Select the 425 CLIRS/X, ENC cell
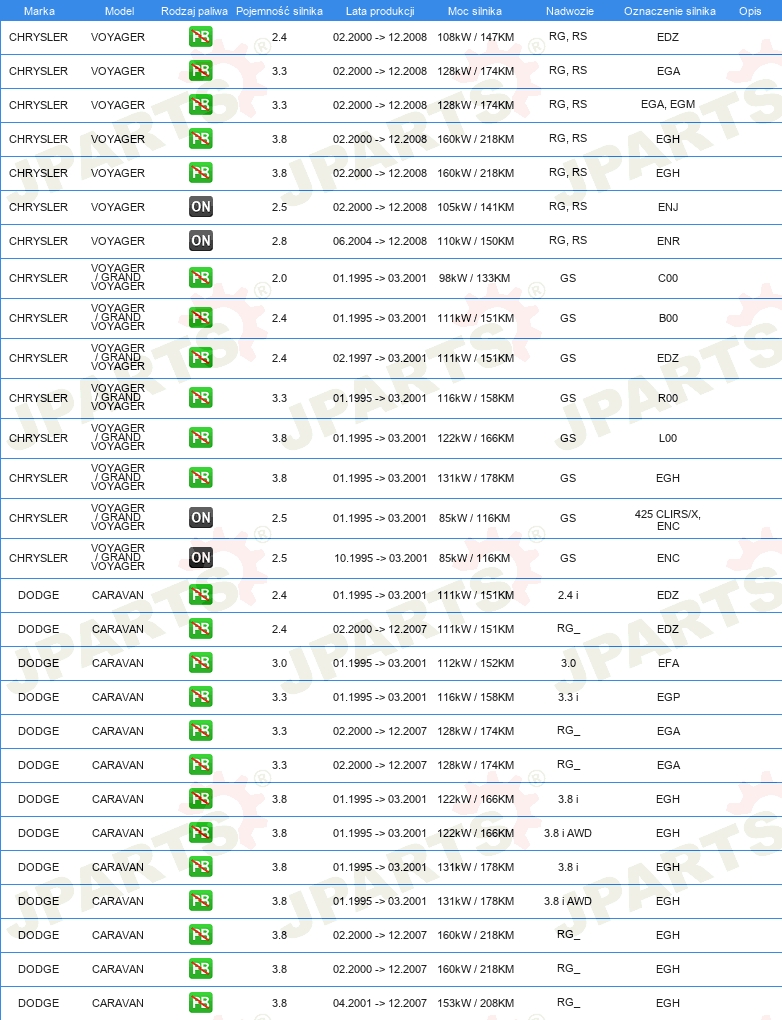This screenshot has height=1020, width=782. [x=668, y=520]
